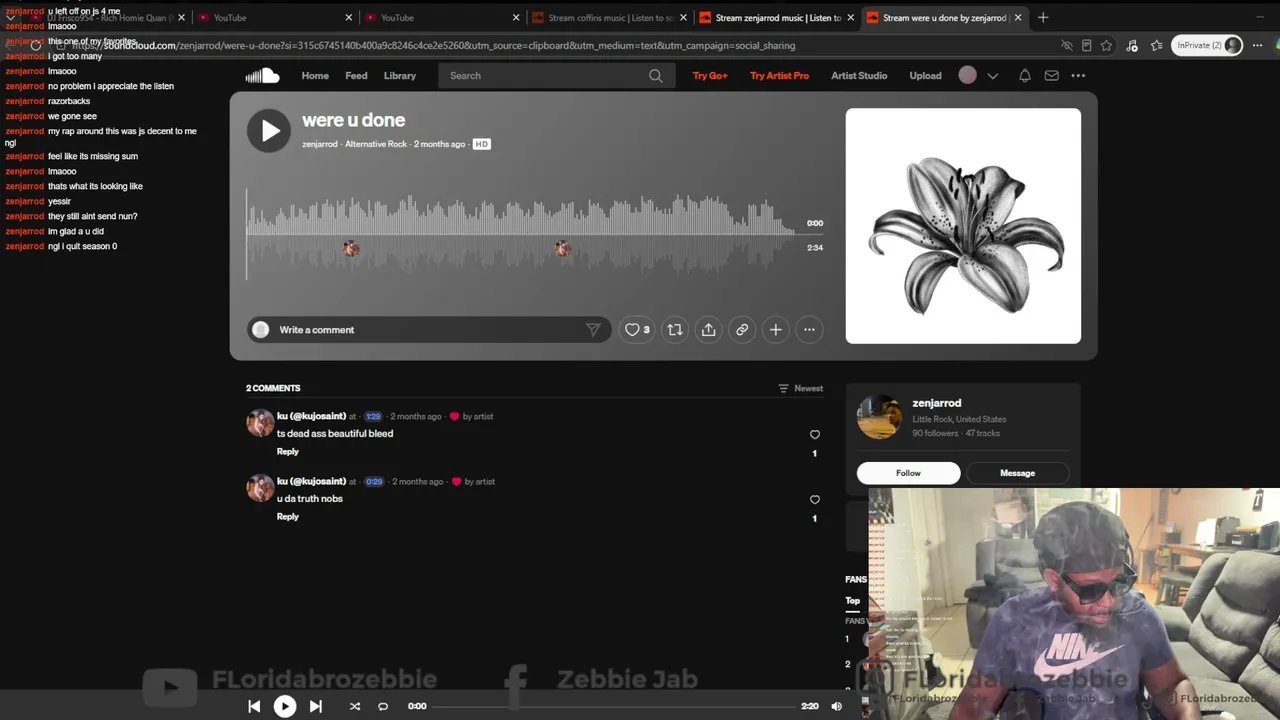This screenshot has width=1280, height=720.
Task: Share the track
Action: pos(708,330)
